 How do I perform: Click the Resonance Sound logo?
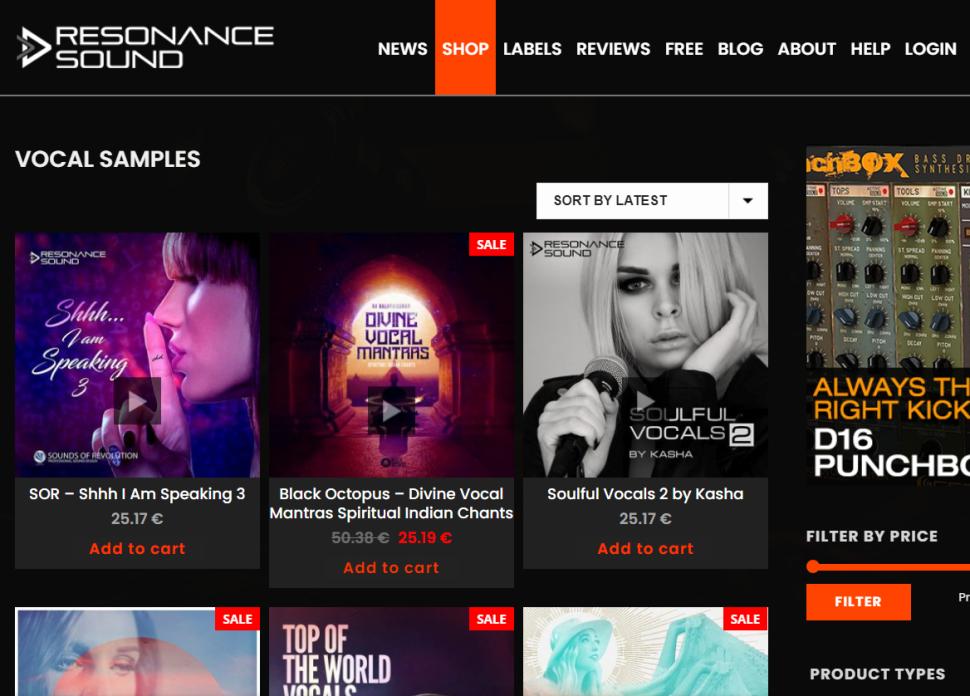point(145,47)
